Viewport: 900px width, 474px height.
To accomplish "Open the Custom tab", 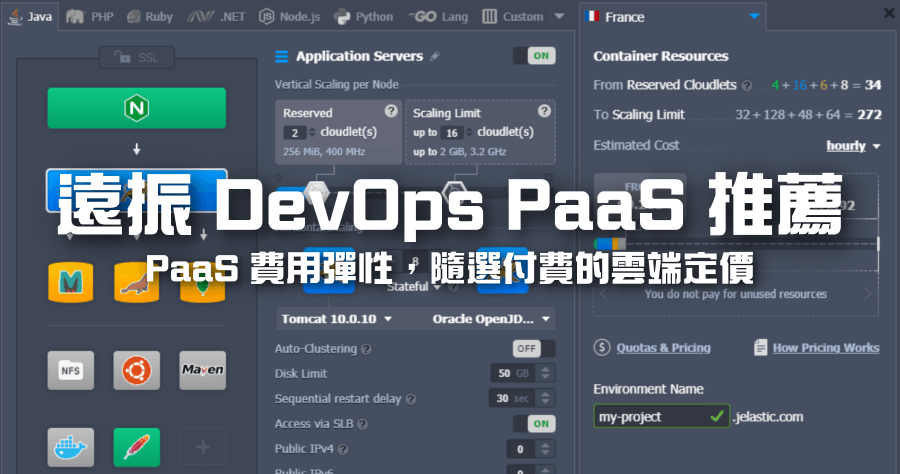I will click(x=513, y=17).
